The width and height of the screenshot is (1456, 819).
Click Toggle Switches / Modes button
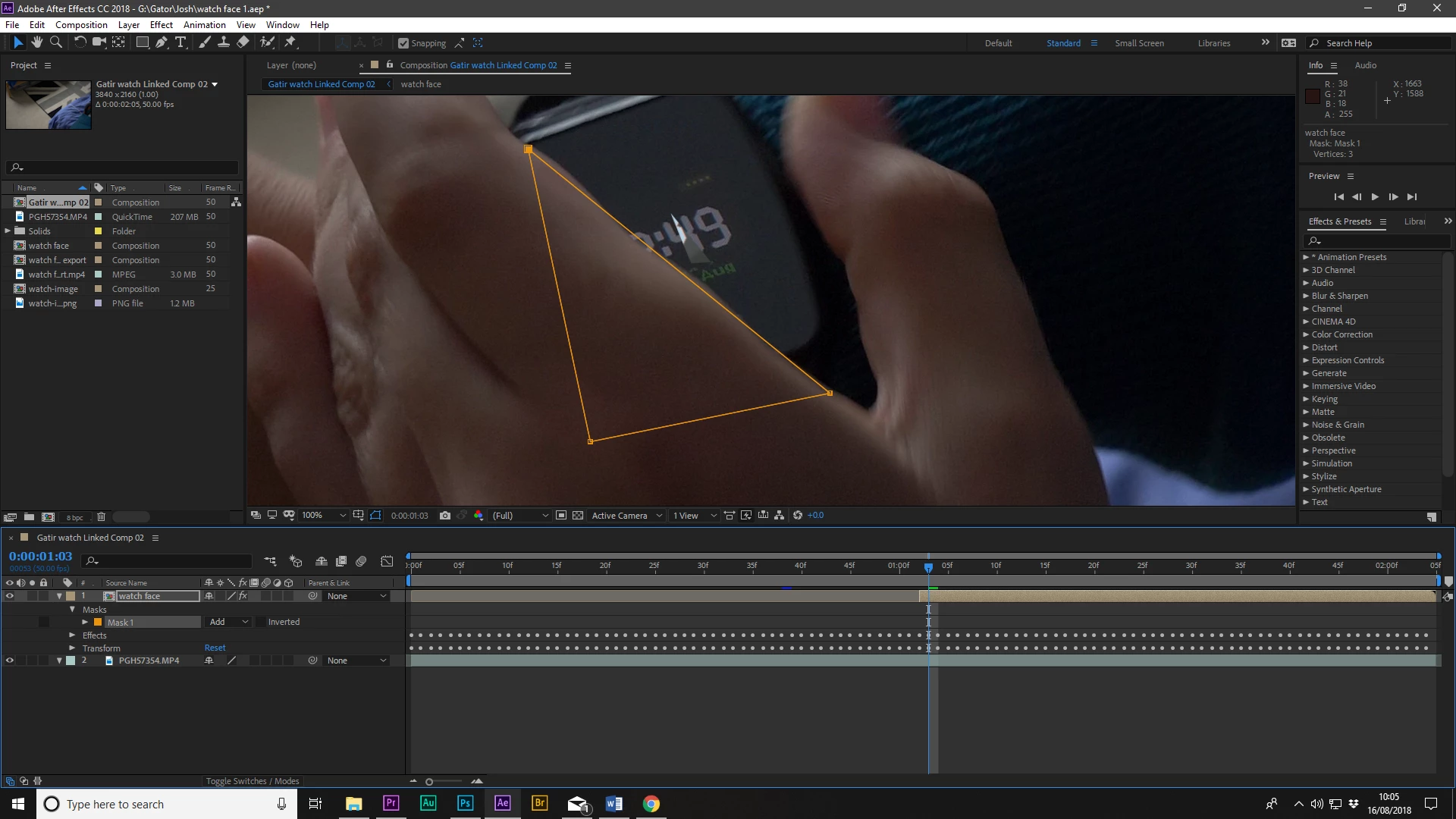click(252, 781)
